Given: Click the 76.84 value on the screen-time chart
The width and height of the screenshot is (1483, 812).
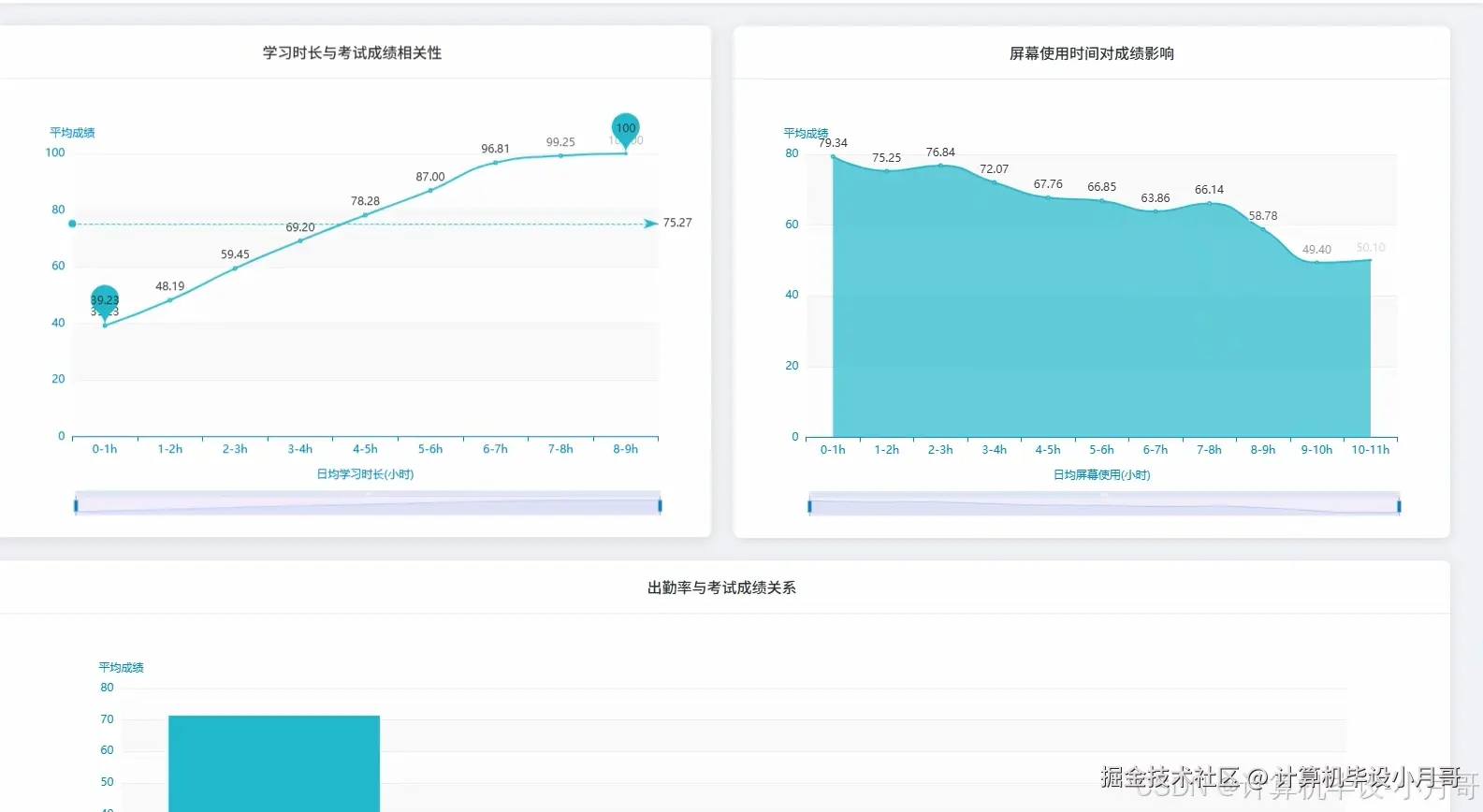Looking at the screenshot, I should click(940, 152).
